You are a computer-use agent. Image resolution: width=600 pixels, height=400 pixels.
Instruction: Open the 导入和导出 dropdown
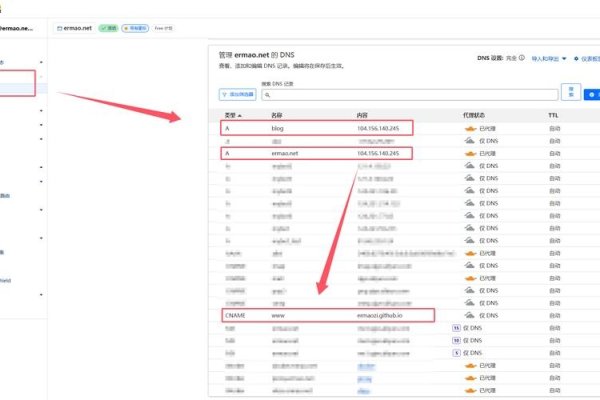pos(549,59)
